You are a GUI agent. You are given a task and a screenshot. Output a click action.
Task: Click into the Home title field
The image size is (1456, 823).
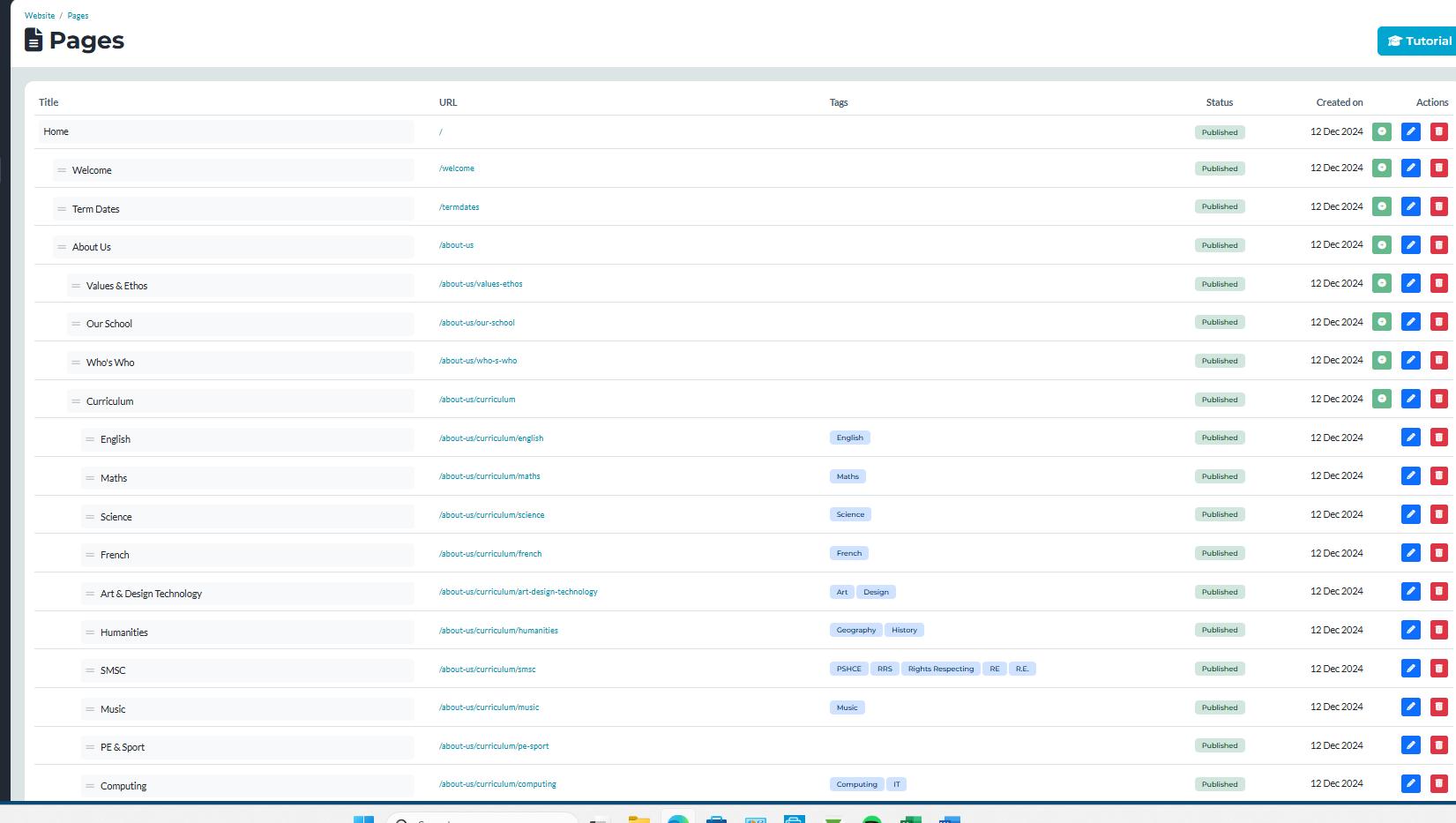pos(226,131)
